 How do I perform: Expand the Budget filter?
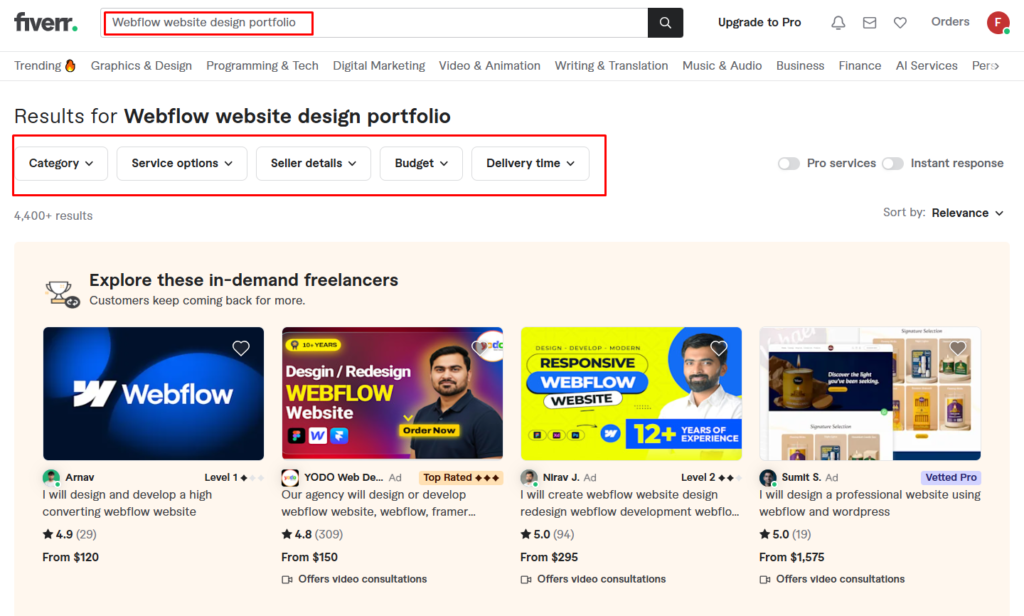coord(421,163)
